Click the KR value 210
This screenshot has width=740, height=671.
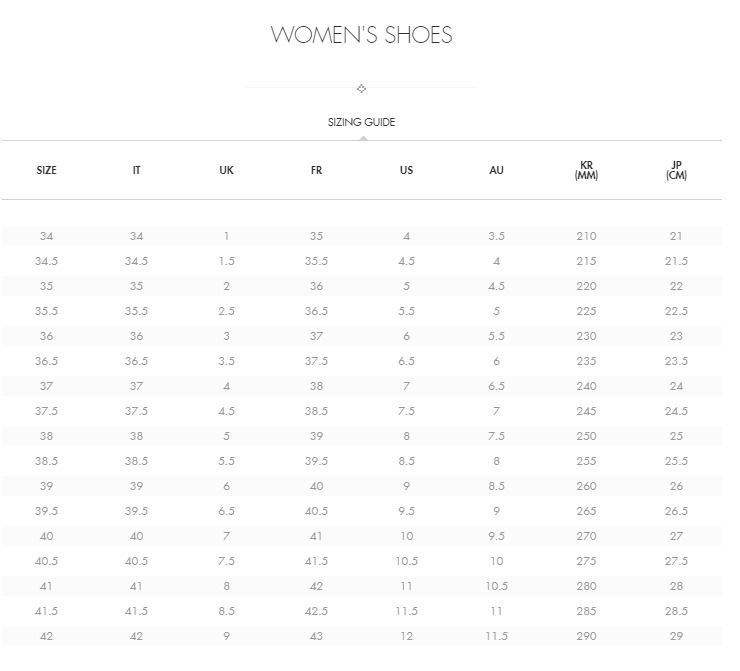[x=586, y=236]
